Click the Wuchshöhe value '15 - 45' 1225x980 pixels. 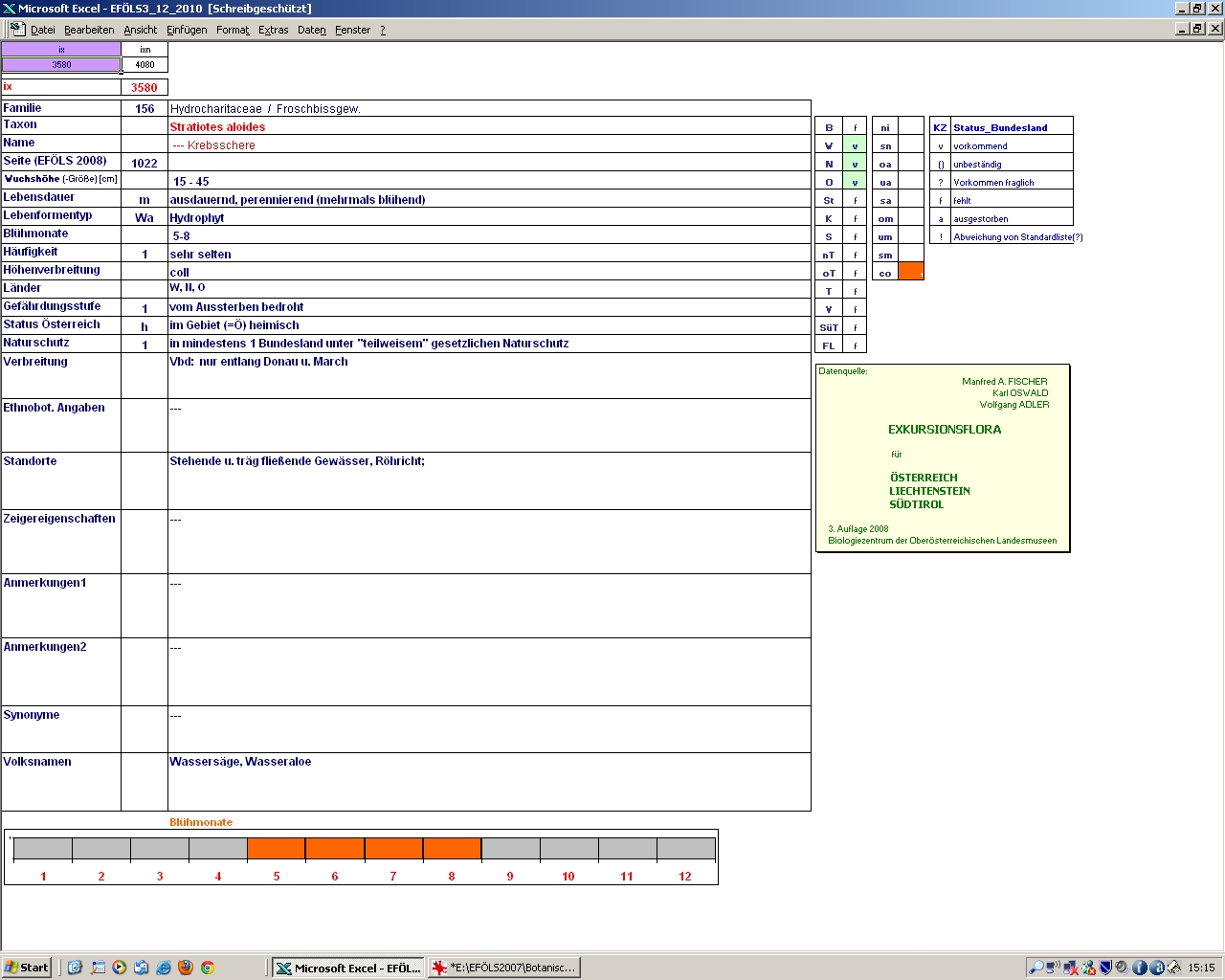point(190,181)
